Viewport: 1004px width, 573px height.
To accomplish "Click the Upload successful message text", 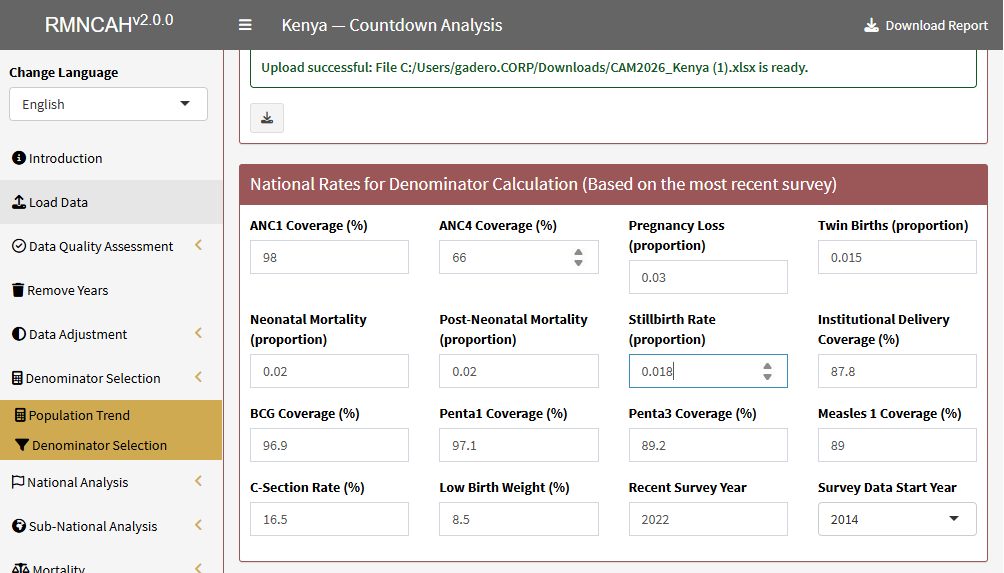I will (x=535, y=67).
